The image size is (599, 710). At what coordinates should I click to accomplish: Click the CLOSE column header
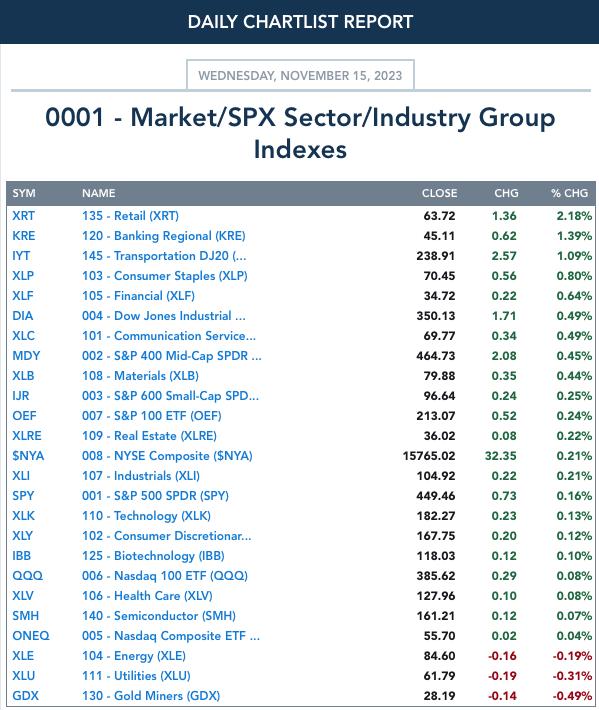coord(439,193)
